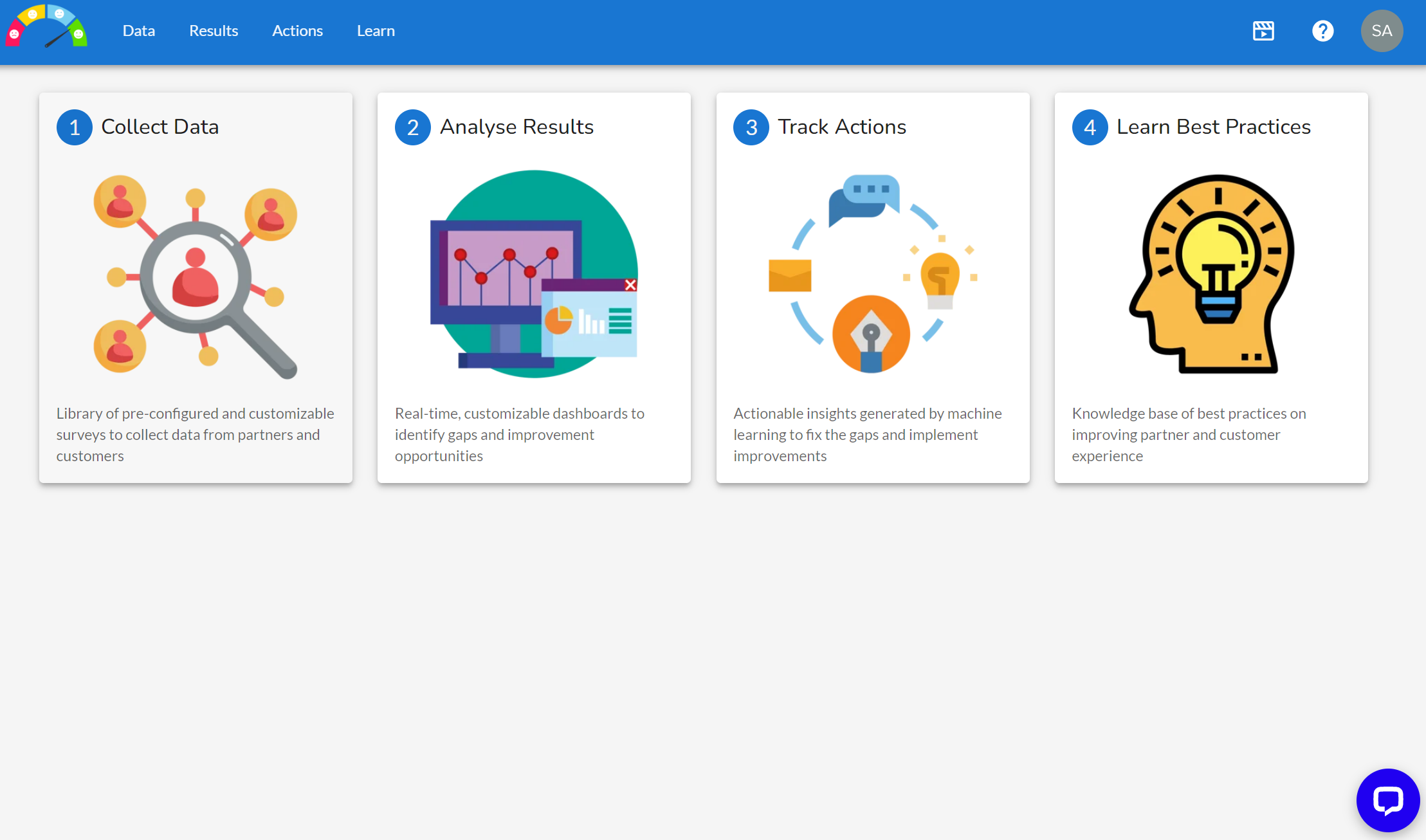Click the Collect Data heading
1426x840 pixels.
(x=160, y=127)
